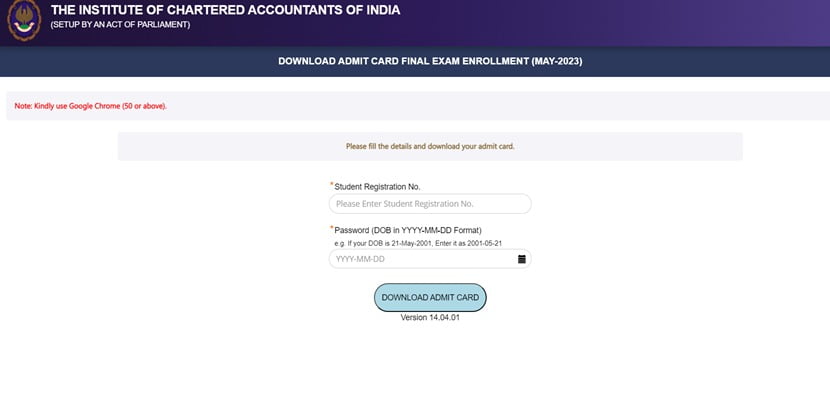830x400 pixels.
Task: Open the calendar date picker icon
Action: point(522,259)
